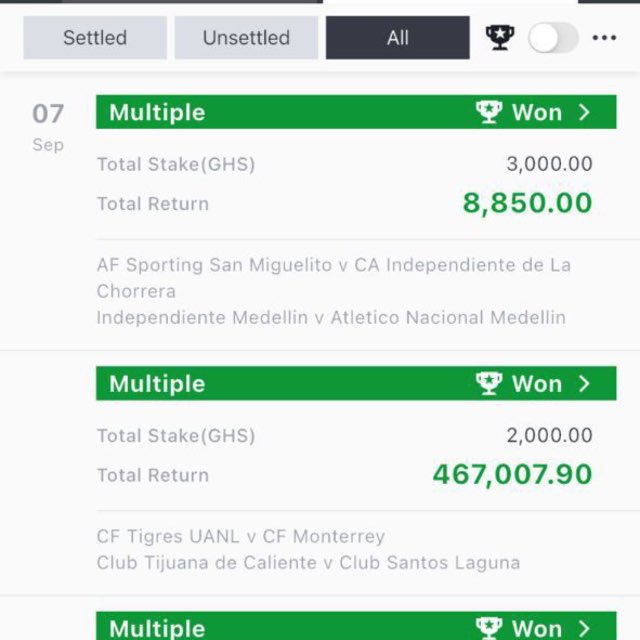Select the Independiente Medellin v Atletico Nacional match
This screenshot has width=640, height=640.
click(331, 318)
